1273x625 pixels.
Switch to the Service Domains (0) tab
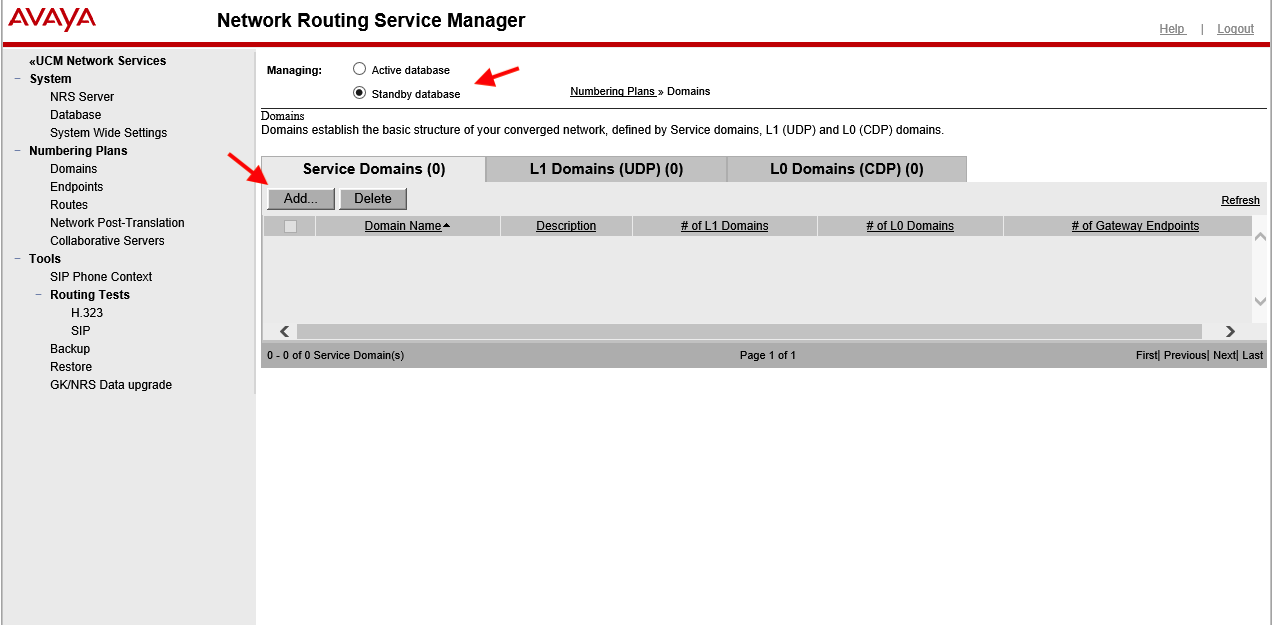(x=374, y=169)
